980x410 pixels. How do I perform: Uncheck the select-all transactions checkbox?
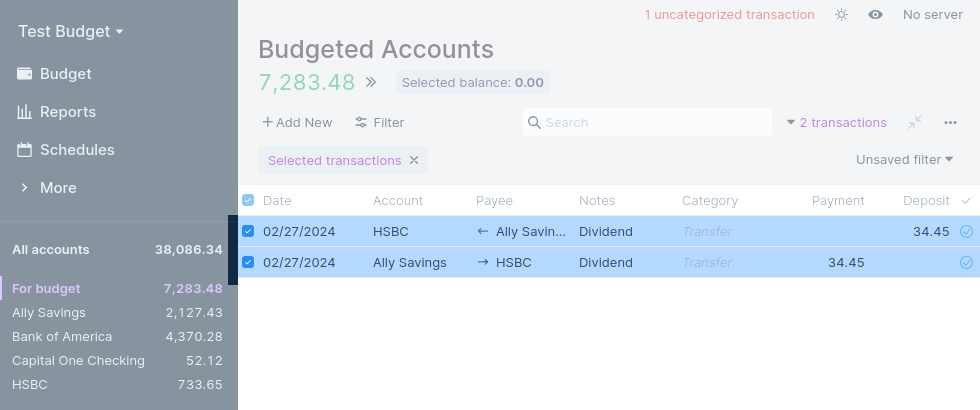248,200
